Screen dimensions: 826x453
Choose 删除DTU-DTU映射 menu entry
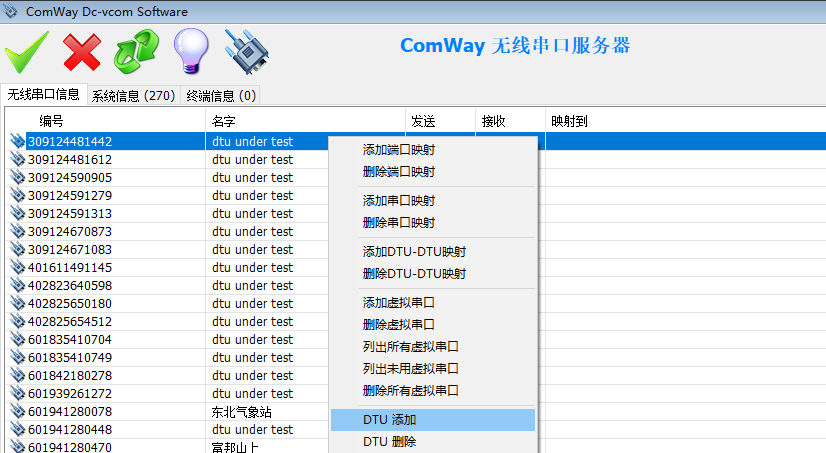[433, 274]
